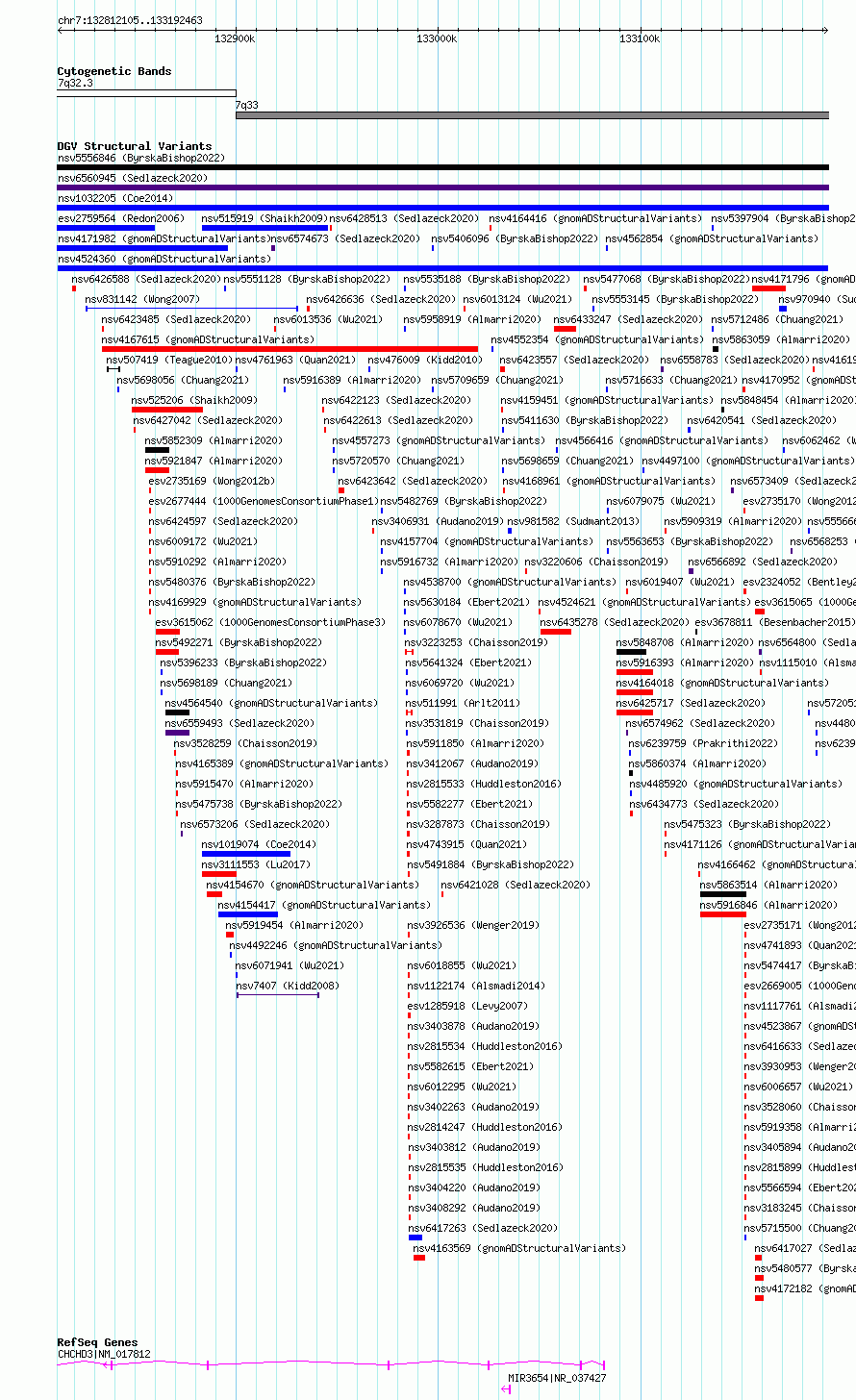Image resolution: width=856 pixels, height=1400 pixels.
Task: Select variant esv1285918 (Levy2007)
Action: tap(467, 1006)
